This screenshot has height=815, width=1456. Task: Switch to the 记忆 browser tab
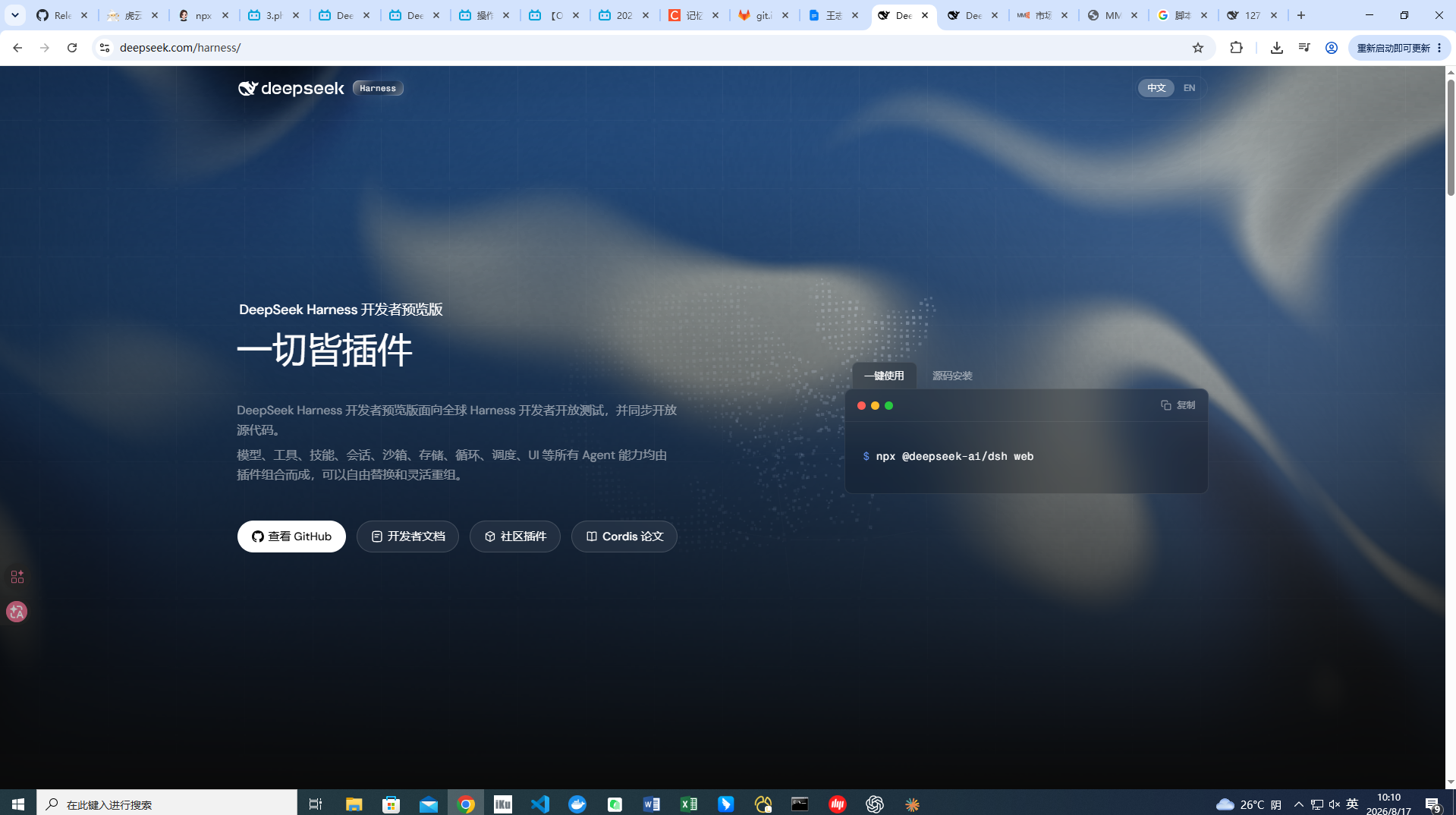pyautogui.click(x=693, y=15)
